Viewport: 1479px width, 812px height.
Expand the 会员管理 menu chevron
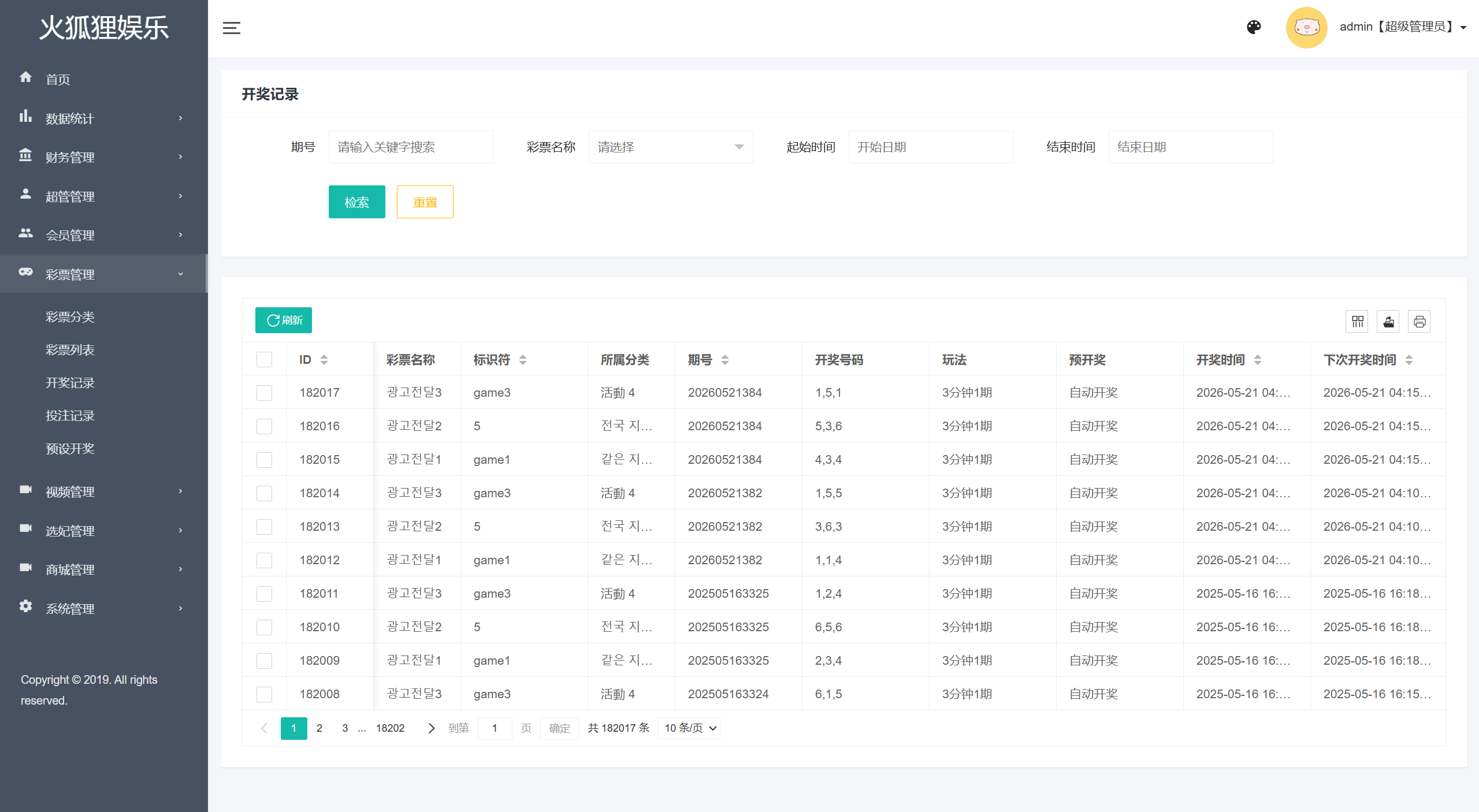click(x=180, y=235)
